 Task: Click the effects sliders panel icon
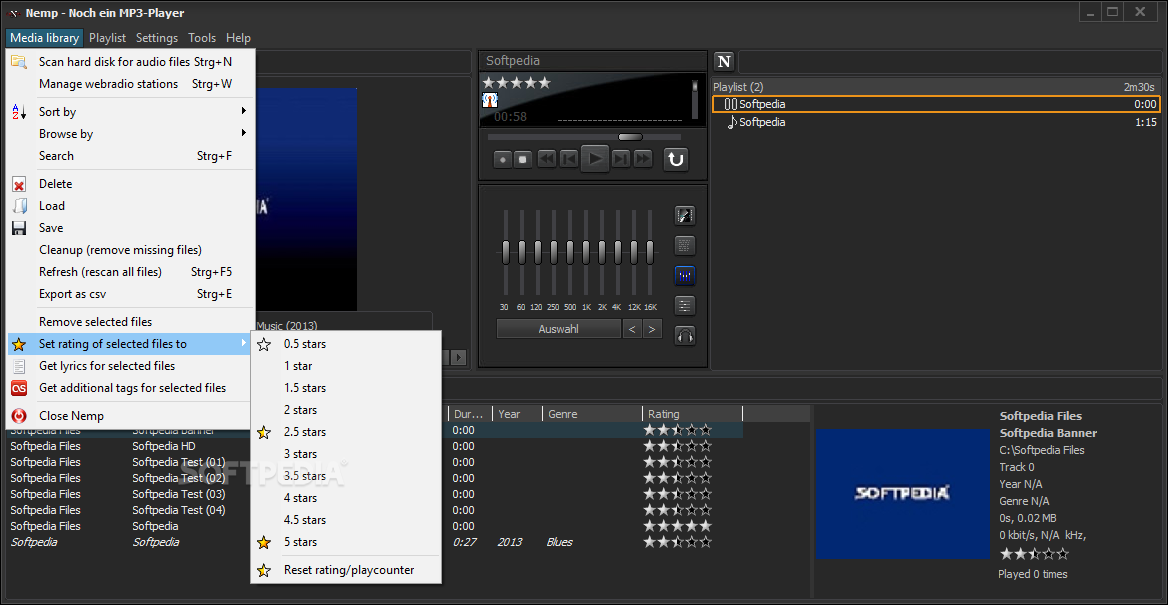685,305
